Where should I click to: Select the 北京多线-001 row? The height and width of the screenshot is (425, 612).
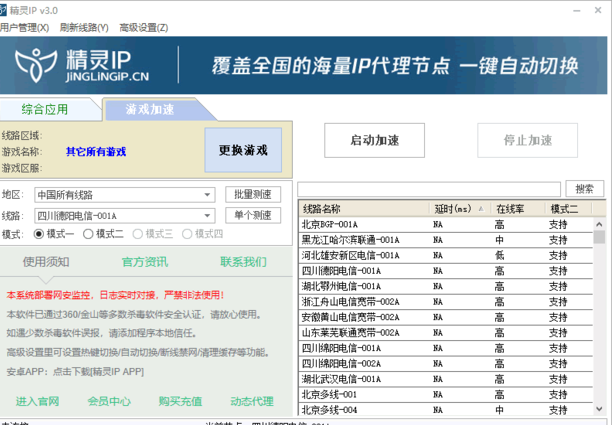click(445, 395)
